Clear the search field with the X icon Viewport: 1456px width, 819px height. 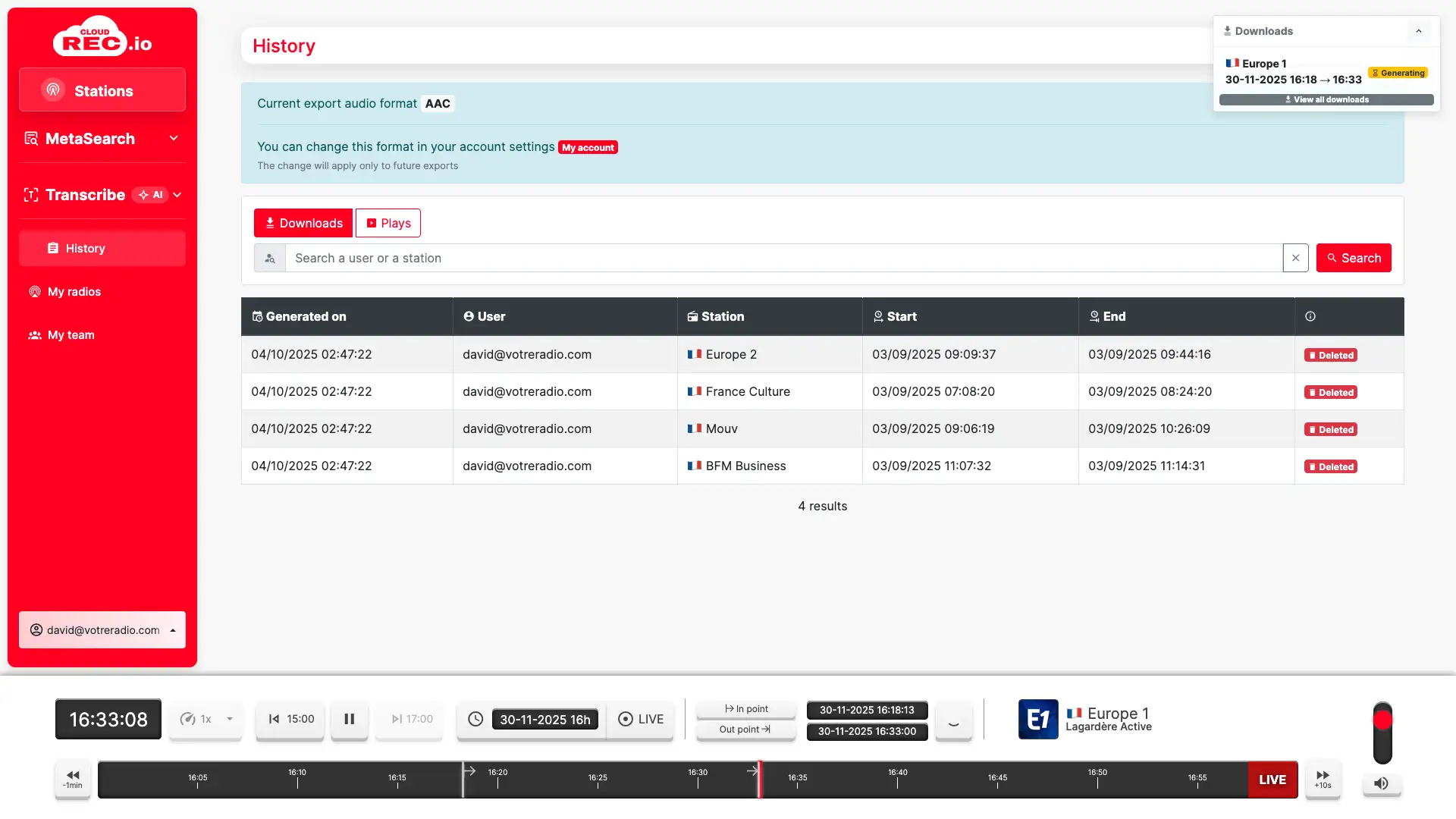click(x=1295, y=258)
